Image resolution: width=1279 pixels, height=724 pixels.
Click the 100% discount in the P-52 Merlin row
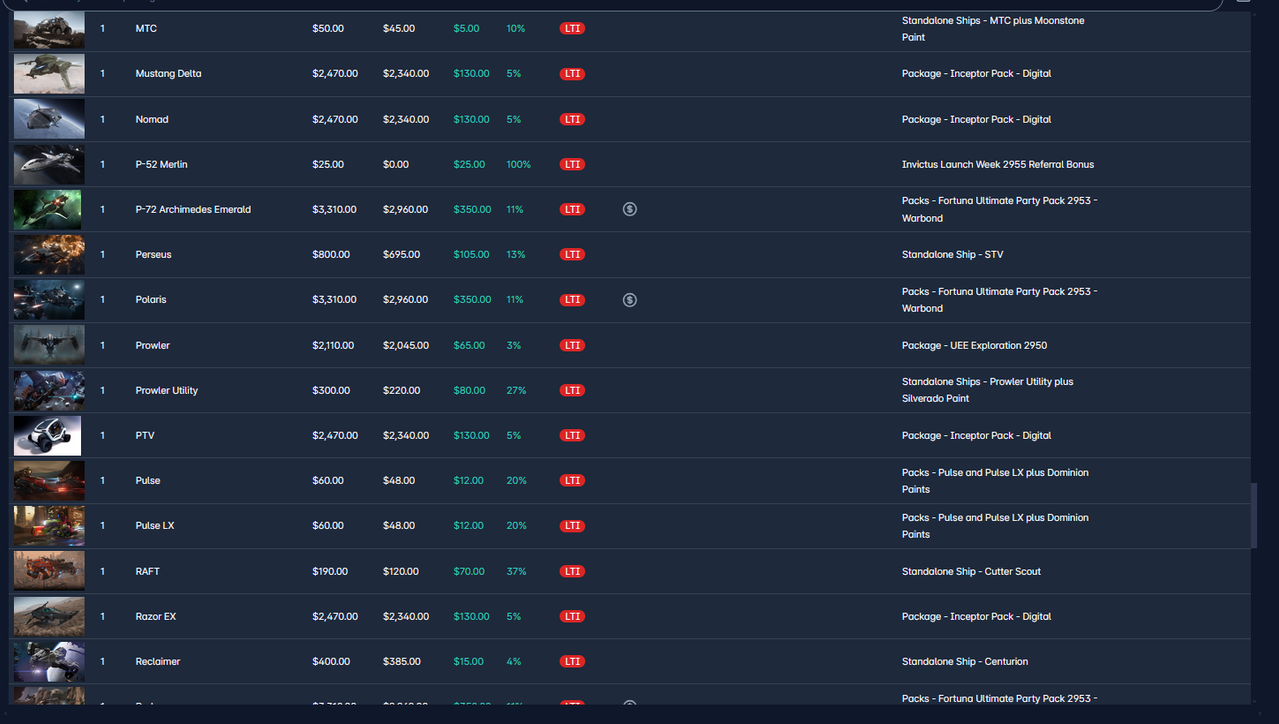click(x=518, y=164)
